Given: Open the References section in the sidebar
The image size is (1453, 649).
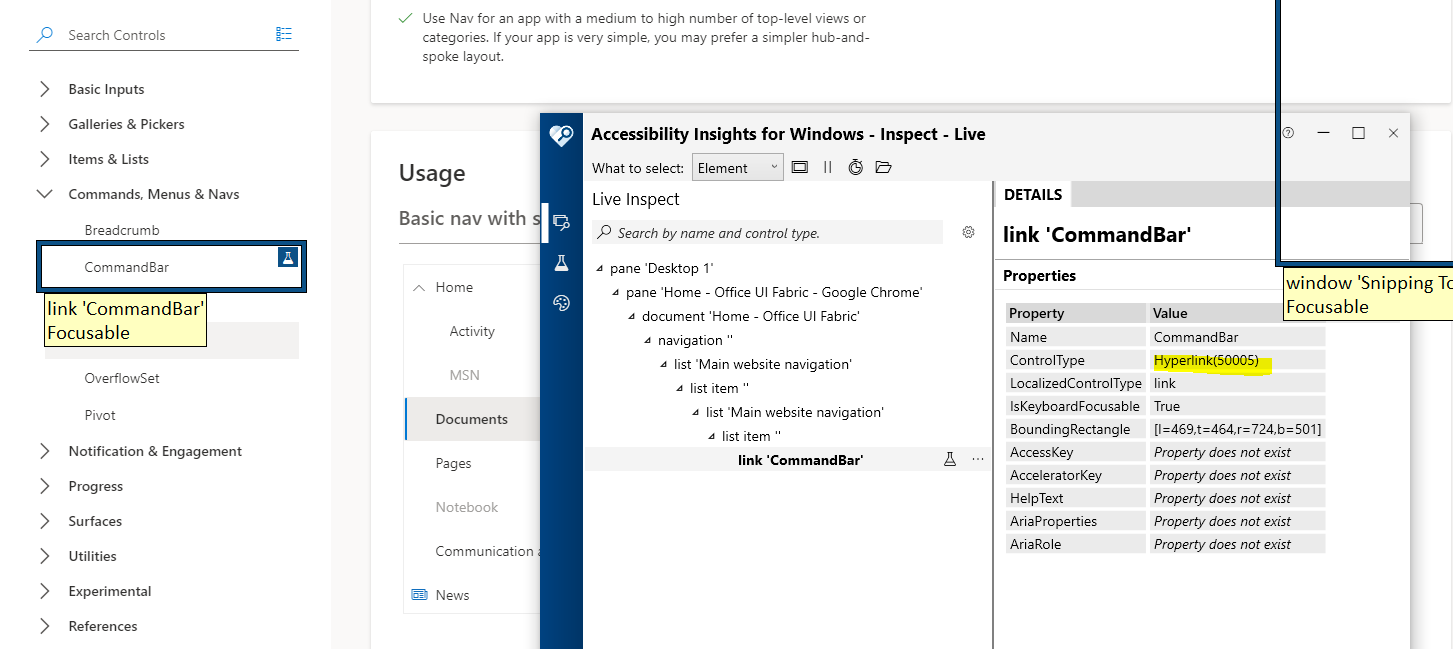Looking at the screenshot, I should [103, 625].
